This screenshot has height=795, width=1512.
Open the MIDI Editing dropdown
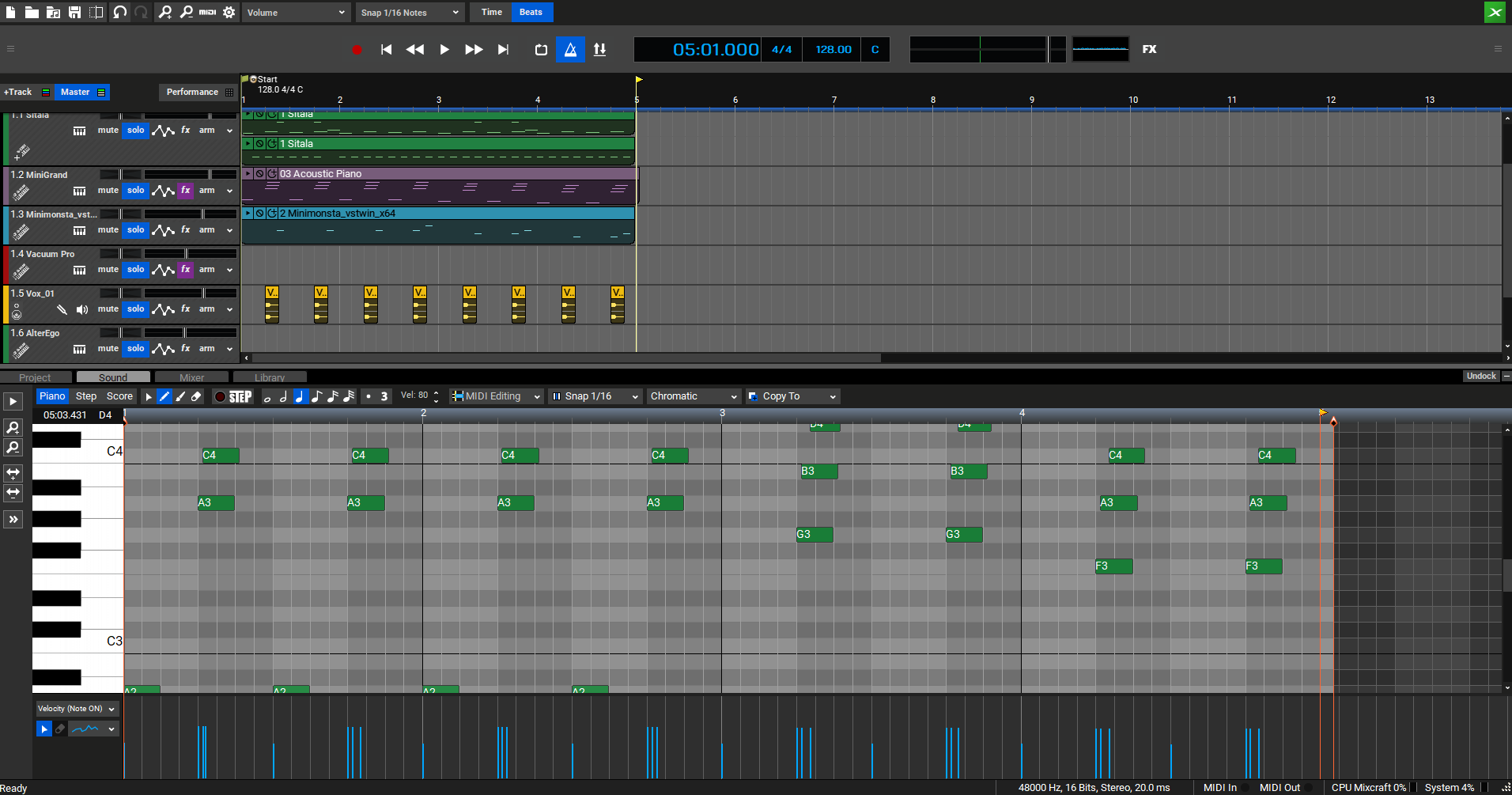[x=496, y=396]
